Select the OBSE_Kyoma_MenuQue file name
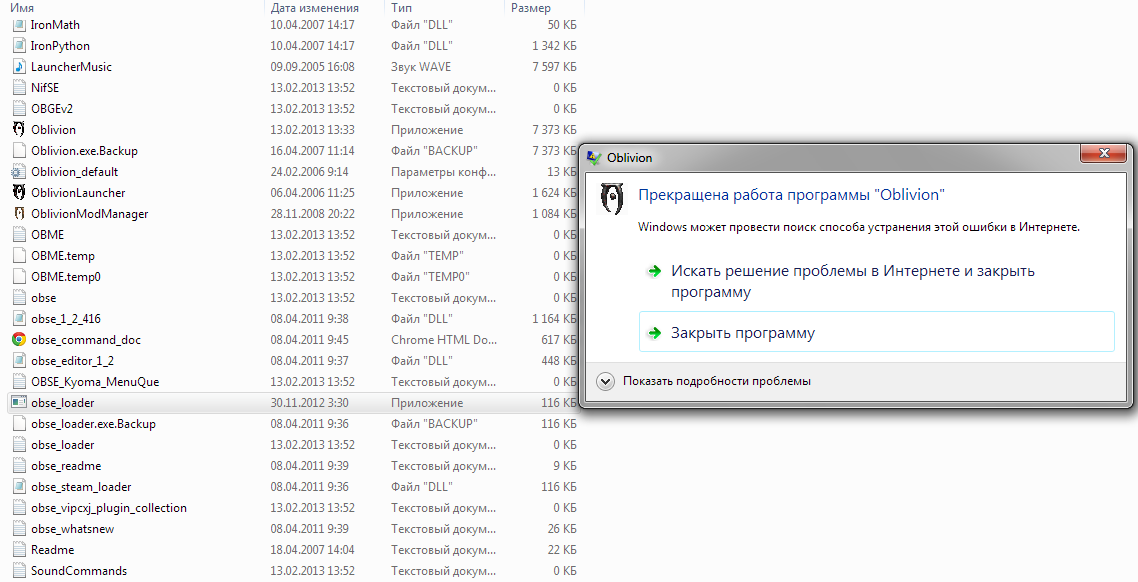 pos(95,382)
